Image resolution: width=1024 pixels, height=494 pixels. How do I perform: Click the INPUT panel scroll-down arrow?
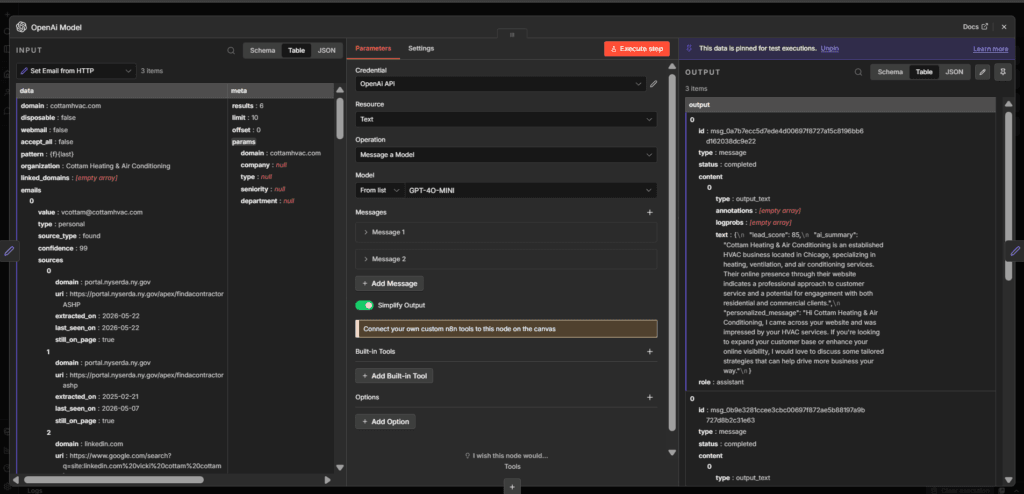(x=340, y=467)
